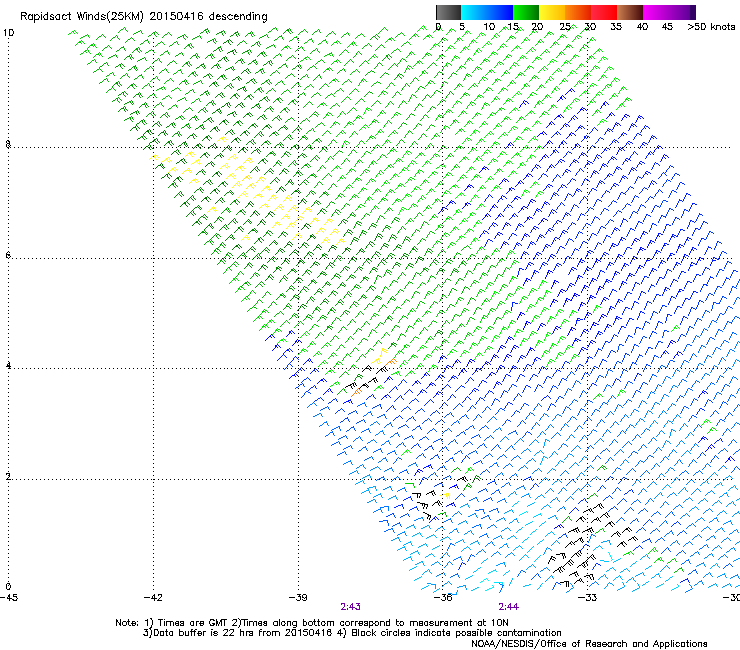Click the '2' latitude axis label
Image resolution: width=740 pixels, height=650 pixels.
[x=8, y=477]
